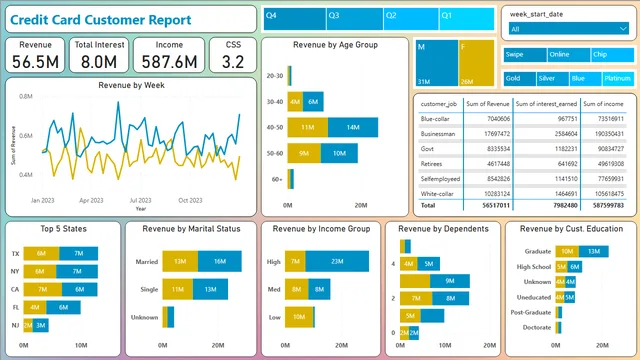This screenshot has height=360, width=640.
Task: Click the Total Interest 8.0M card
Action: click(99, 55)
